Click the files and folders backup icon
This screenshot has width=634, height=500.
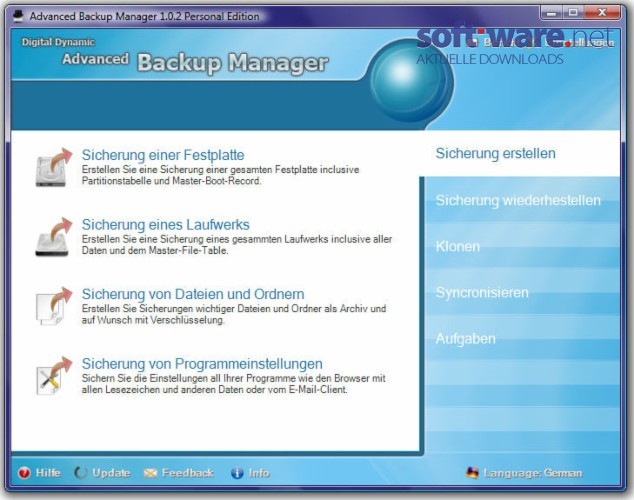pyautogui.click(x=54, y=306)
